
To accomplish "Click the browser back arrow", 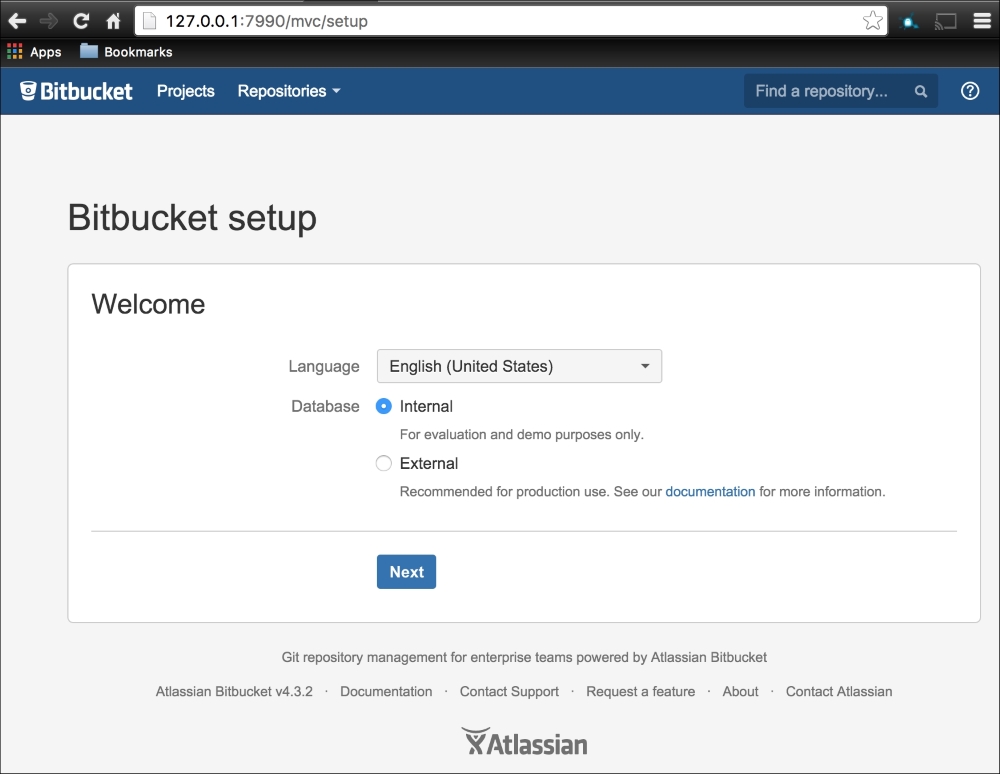I will coord(18,20).
